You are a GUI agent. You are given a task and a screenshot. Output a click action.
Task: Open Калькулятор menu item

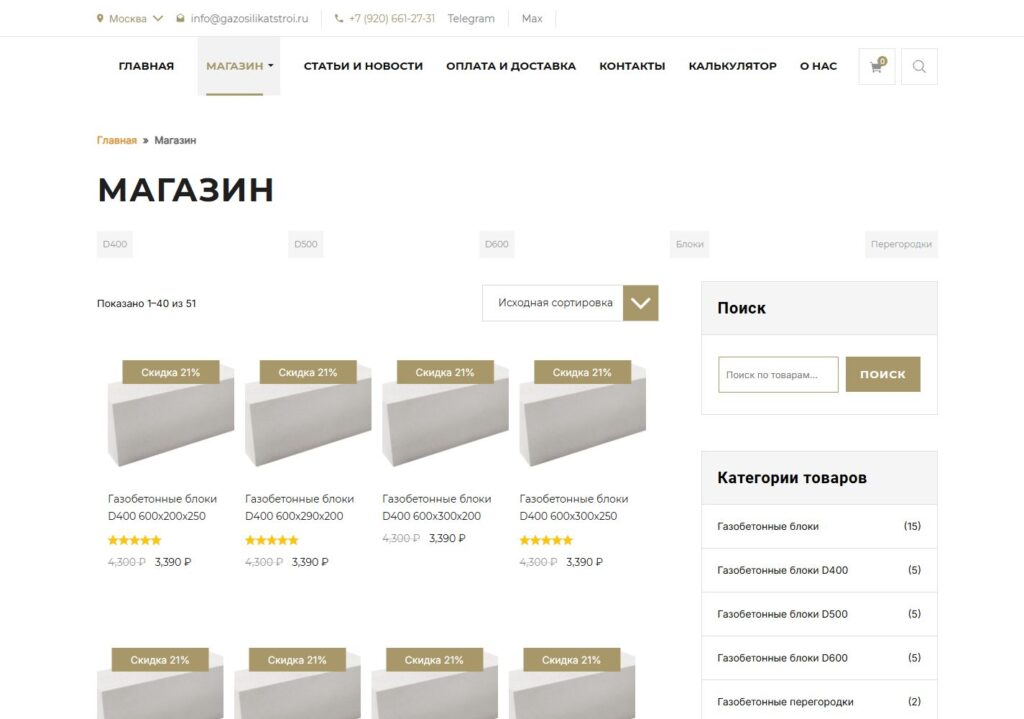click(732, 66)
